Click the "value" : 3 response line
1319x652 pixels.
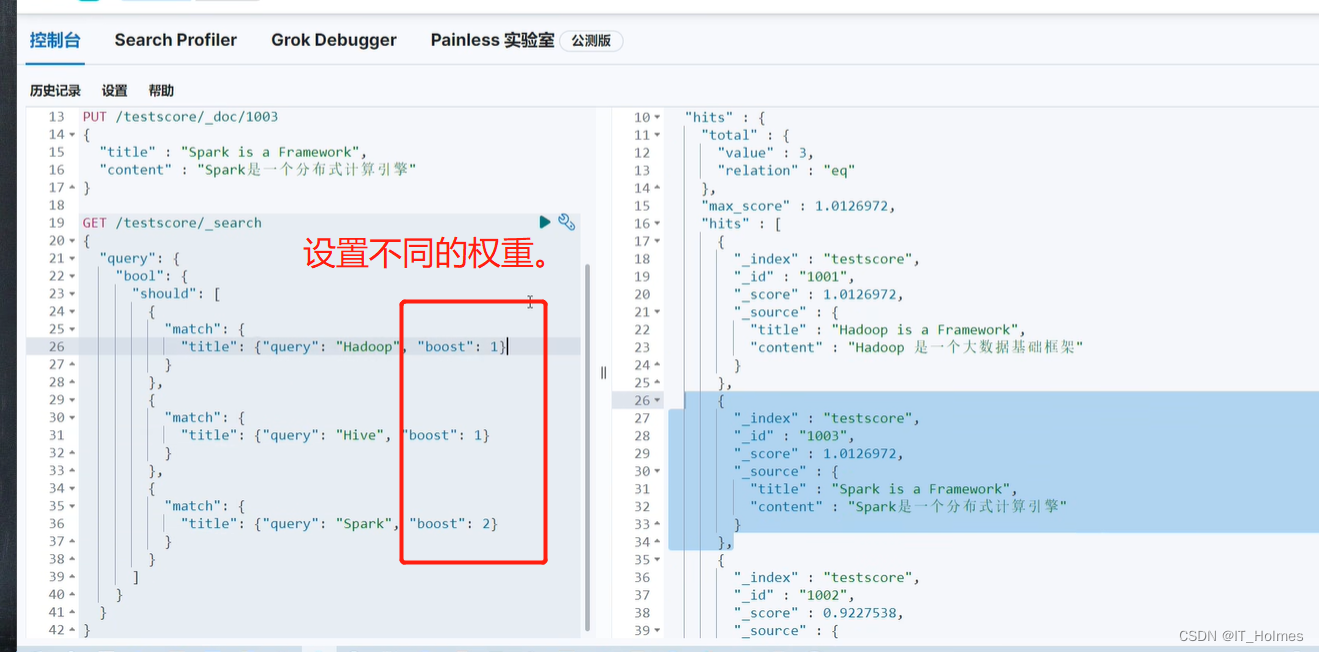(765, 153)
